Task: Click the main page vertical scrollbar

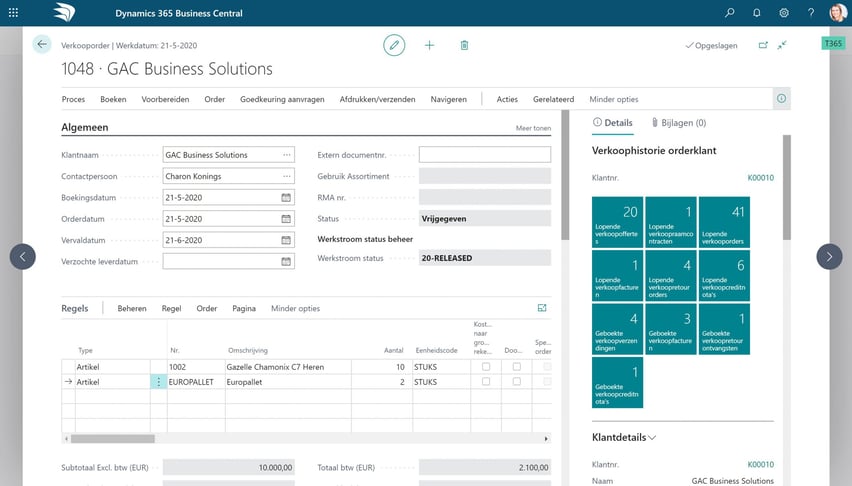Action: (565, 175)
